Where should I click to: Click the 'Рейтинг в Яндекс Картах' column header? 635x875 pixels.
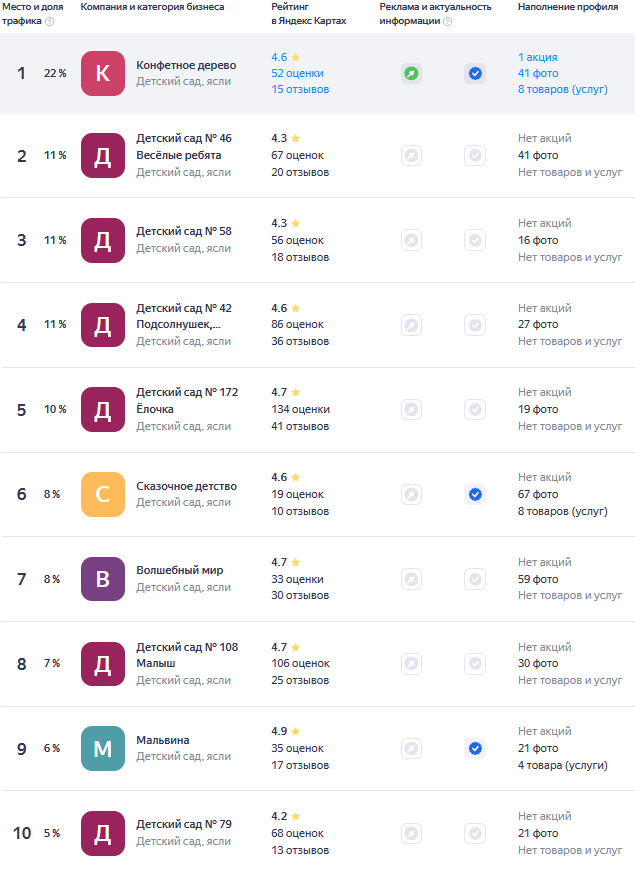(x=309, y=14)
